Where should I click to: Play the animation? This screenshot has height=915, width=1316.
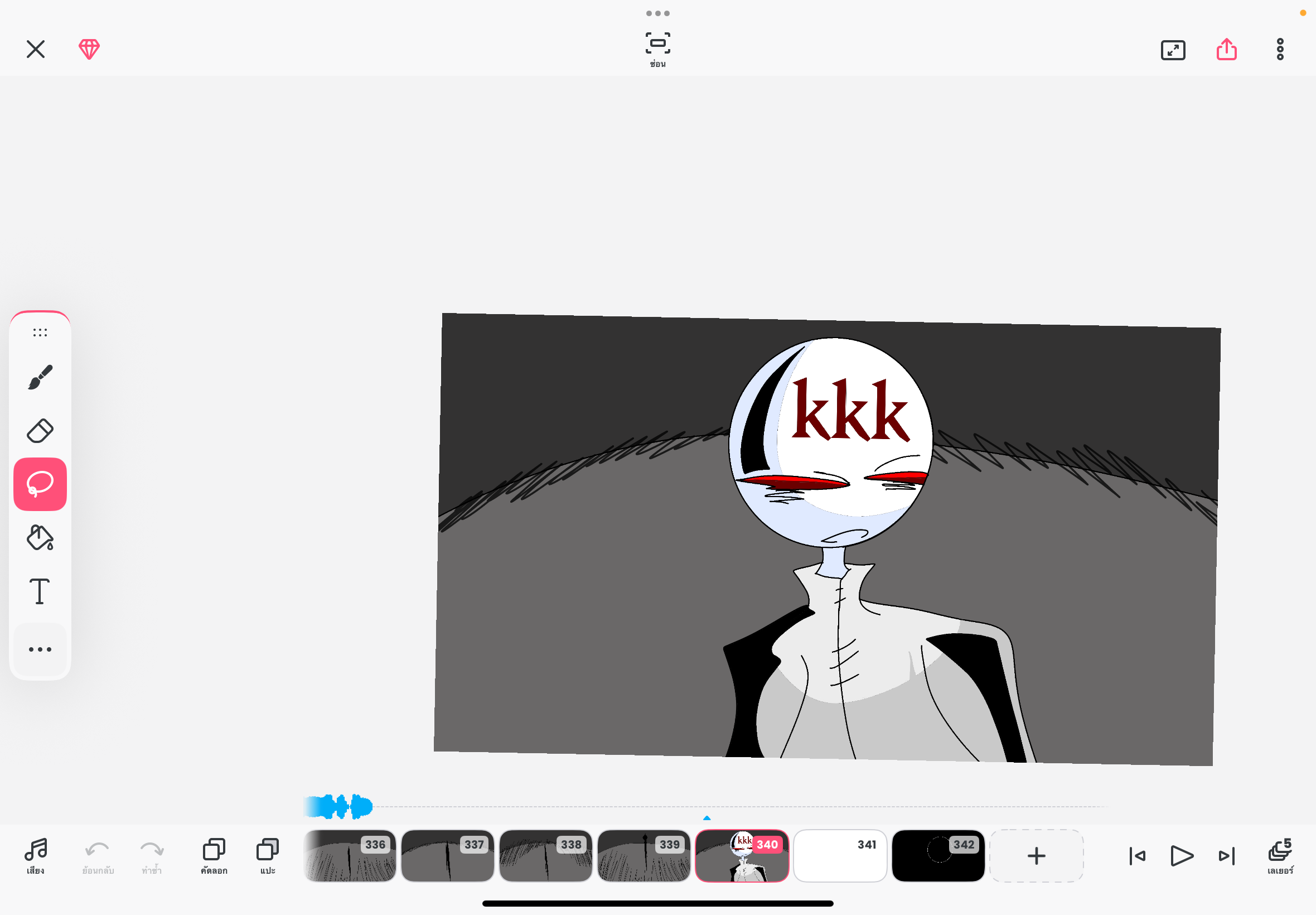tap(1182, 856)
